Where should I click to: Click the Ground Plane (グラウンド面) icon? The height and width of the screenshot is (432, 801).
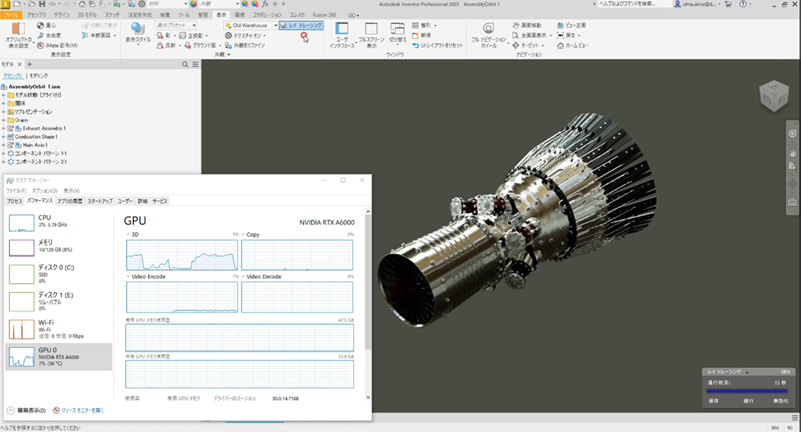pos(188,45)
